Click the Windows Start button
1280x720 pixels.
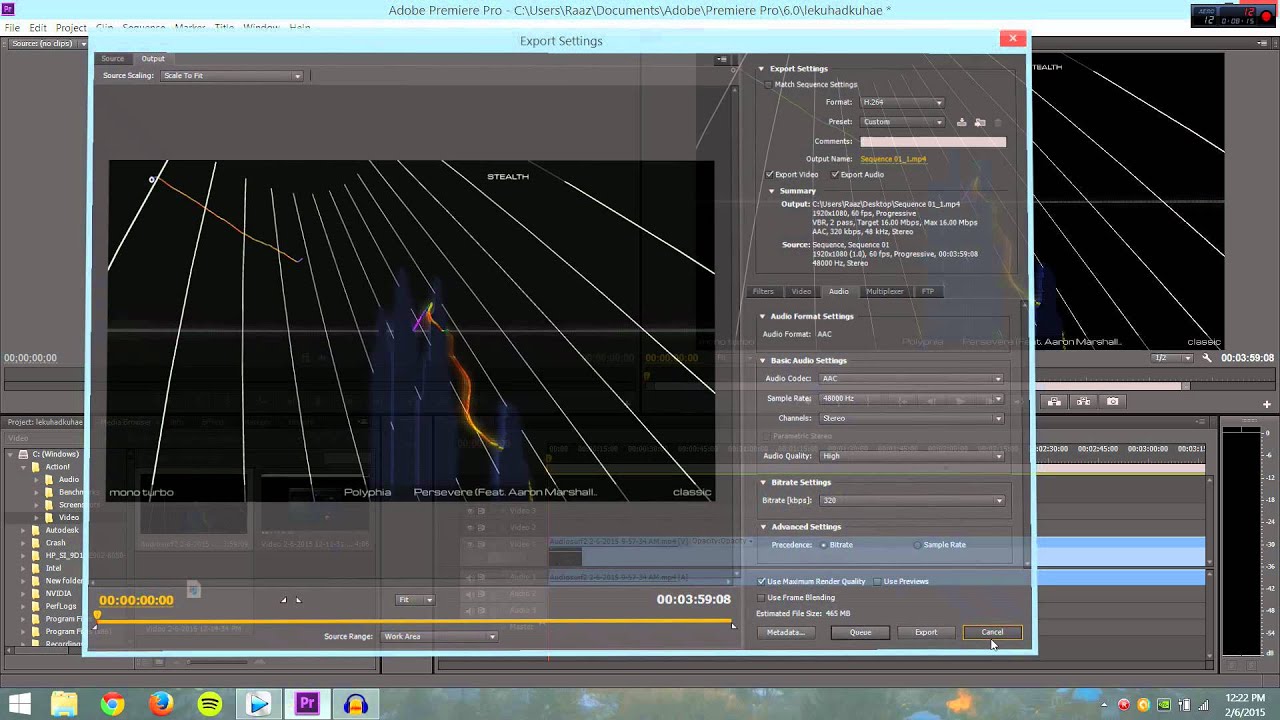(x=19, y=704)
